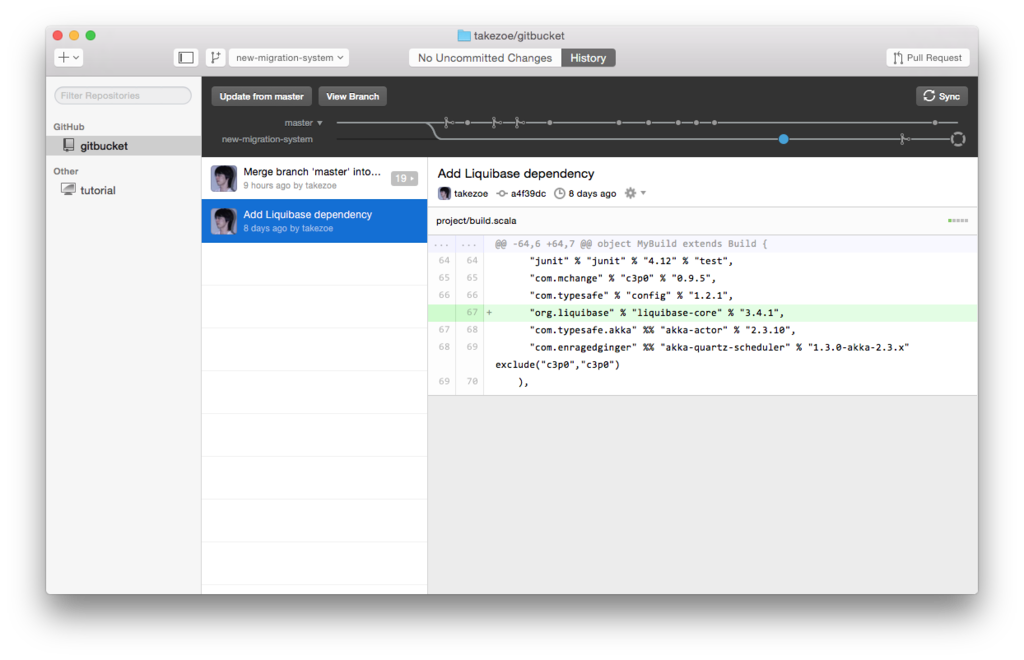
Task: Select the last commit dot on master line
Action: pyautogui.click(x=935, y=123)
